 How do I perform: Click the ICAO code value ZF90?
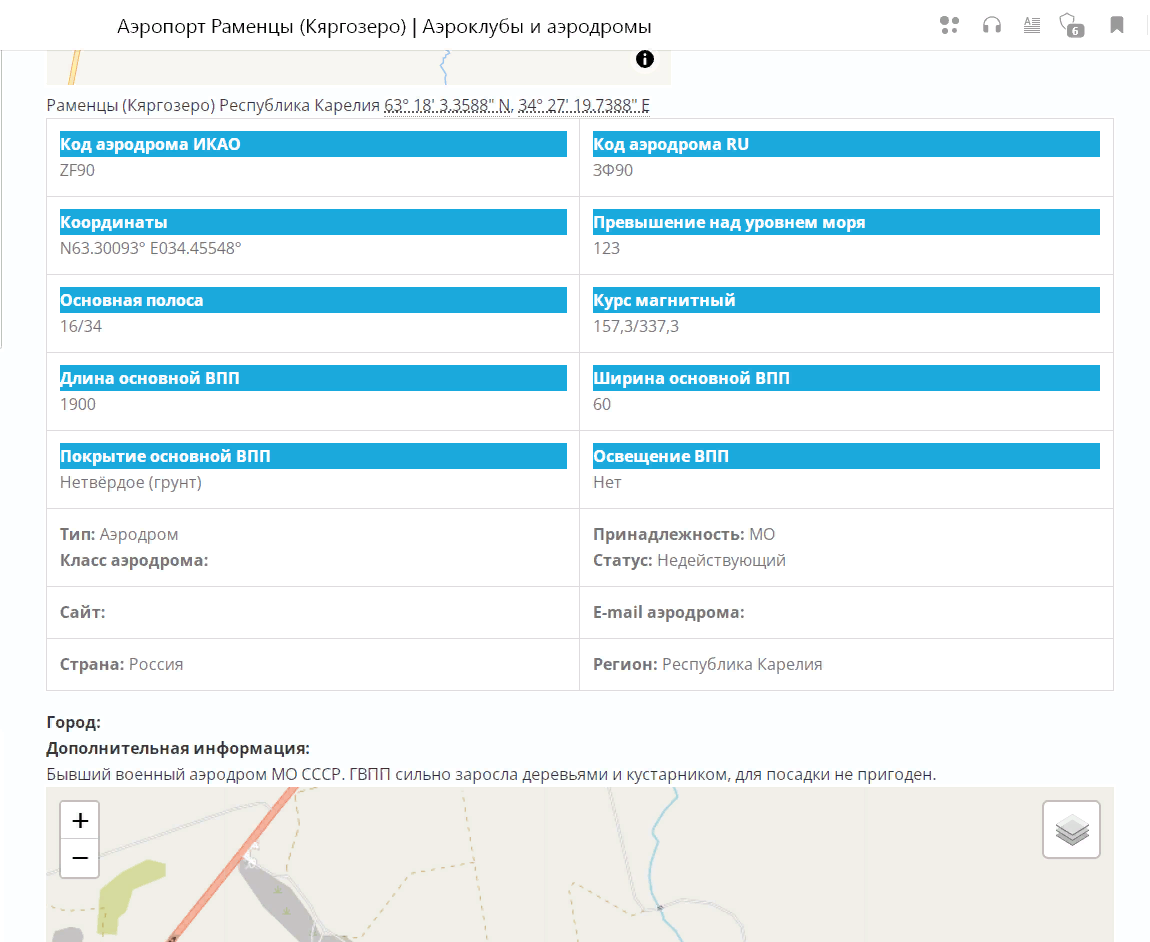(x=78, y=170)
